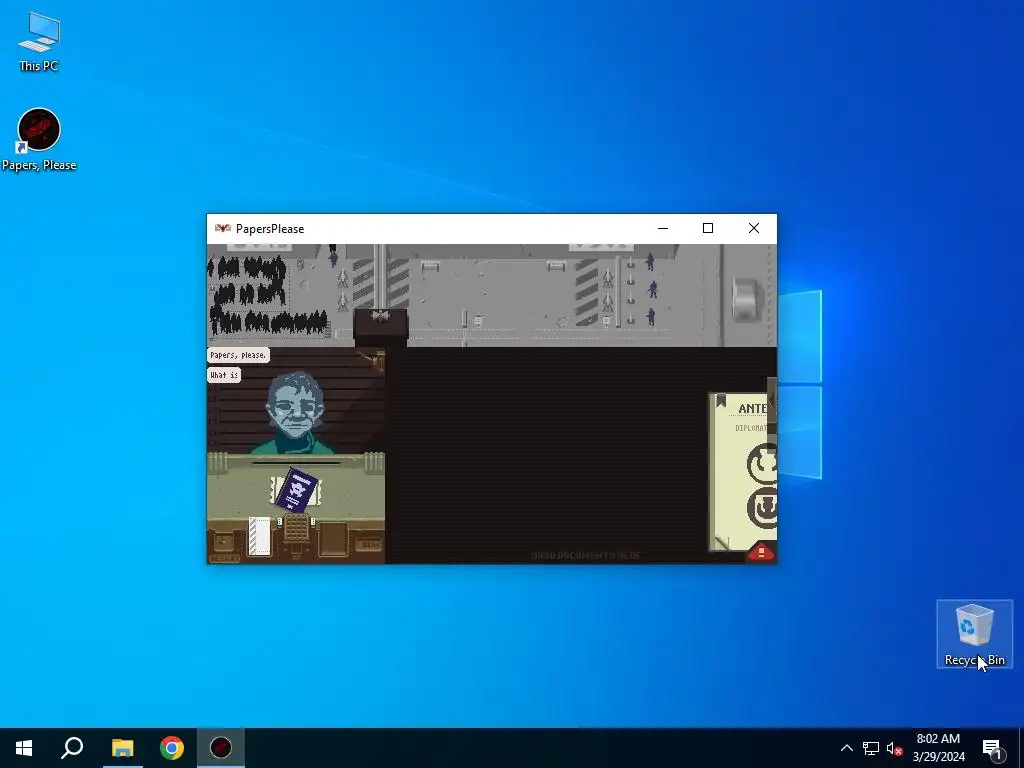Click the intercom speaker grille
The height and width of the screenshot is (768, 1024).
pos(296,528)
